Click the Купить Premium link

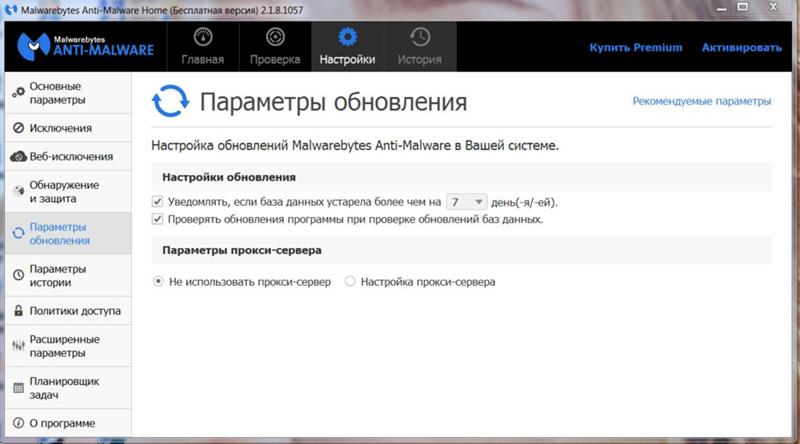point(636,47)
